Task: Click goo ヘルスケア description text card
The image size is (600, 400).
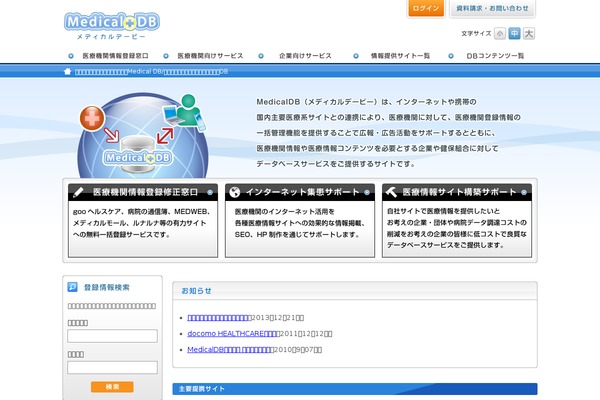Action: [x=141, y=223]
